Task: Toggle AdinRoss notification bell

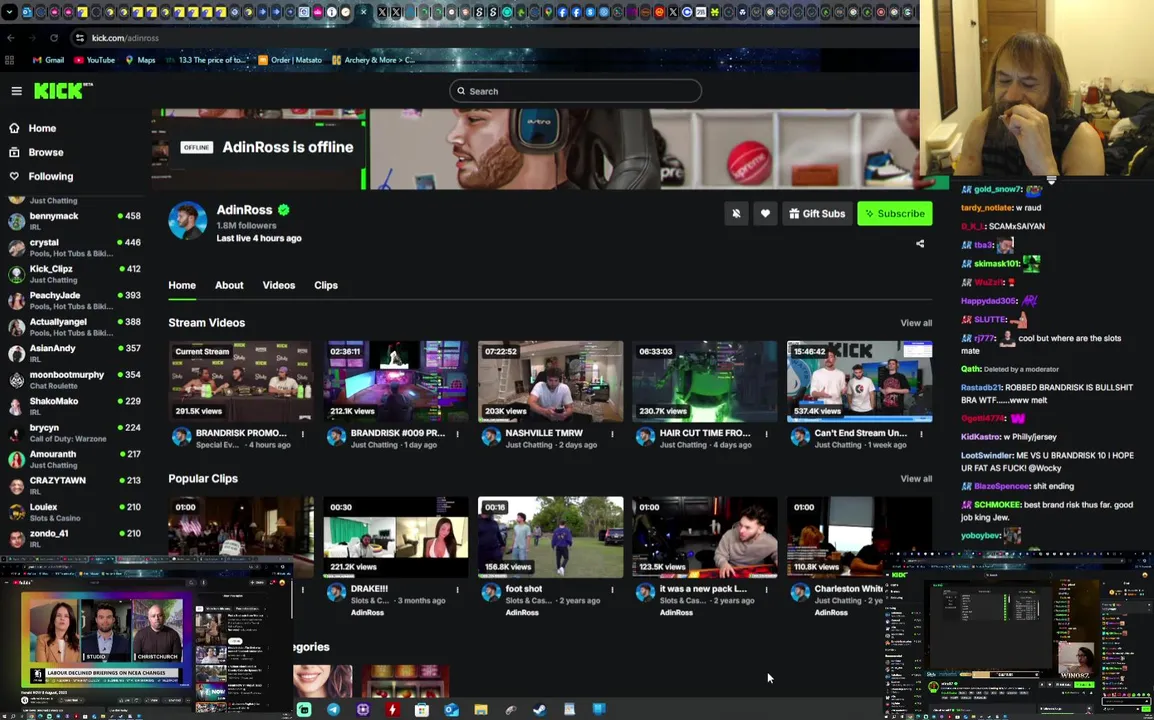Action: (x=736, y=213)
